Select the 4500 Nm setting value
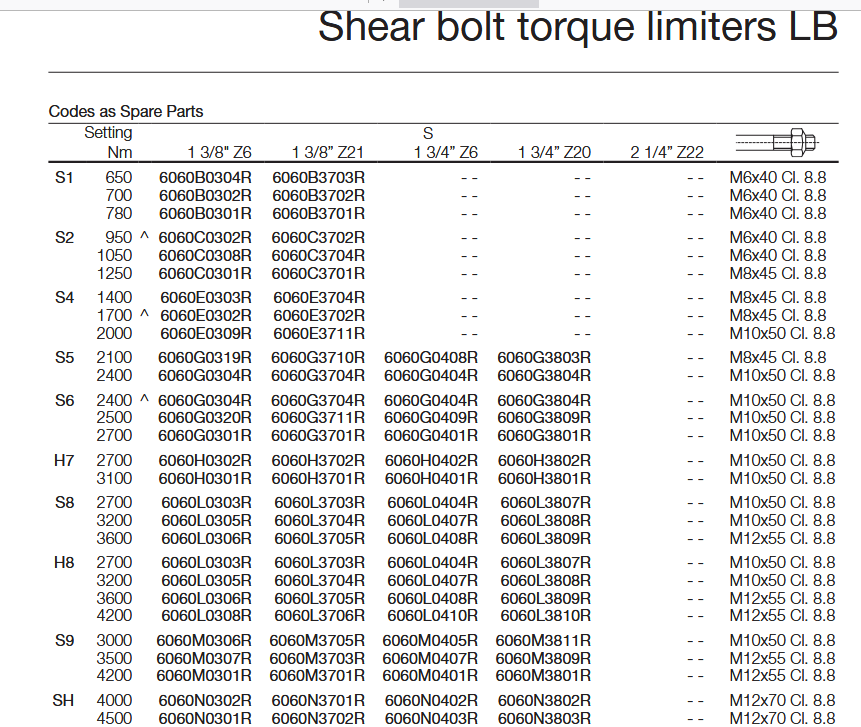The width and height of the screenshot is (861, 727). point(114,718)
